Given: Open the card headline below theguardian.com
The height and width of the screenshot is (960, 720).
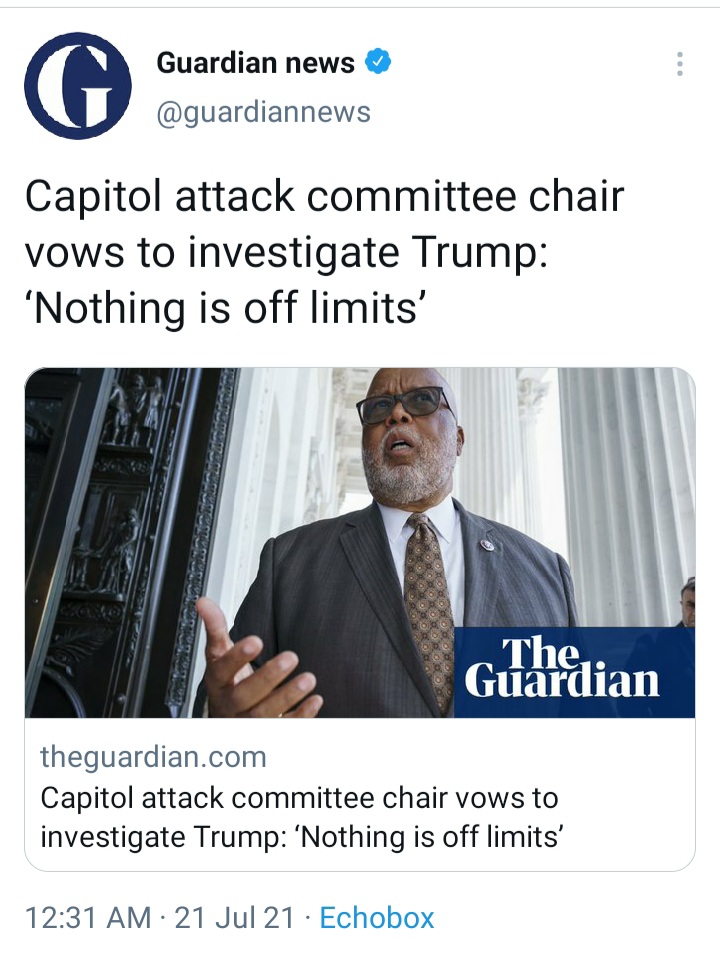Looking at the screenshot, I should click(300, 817).
